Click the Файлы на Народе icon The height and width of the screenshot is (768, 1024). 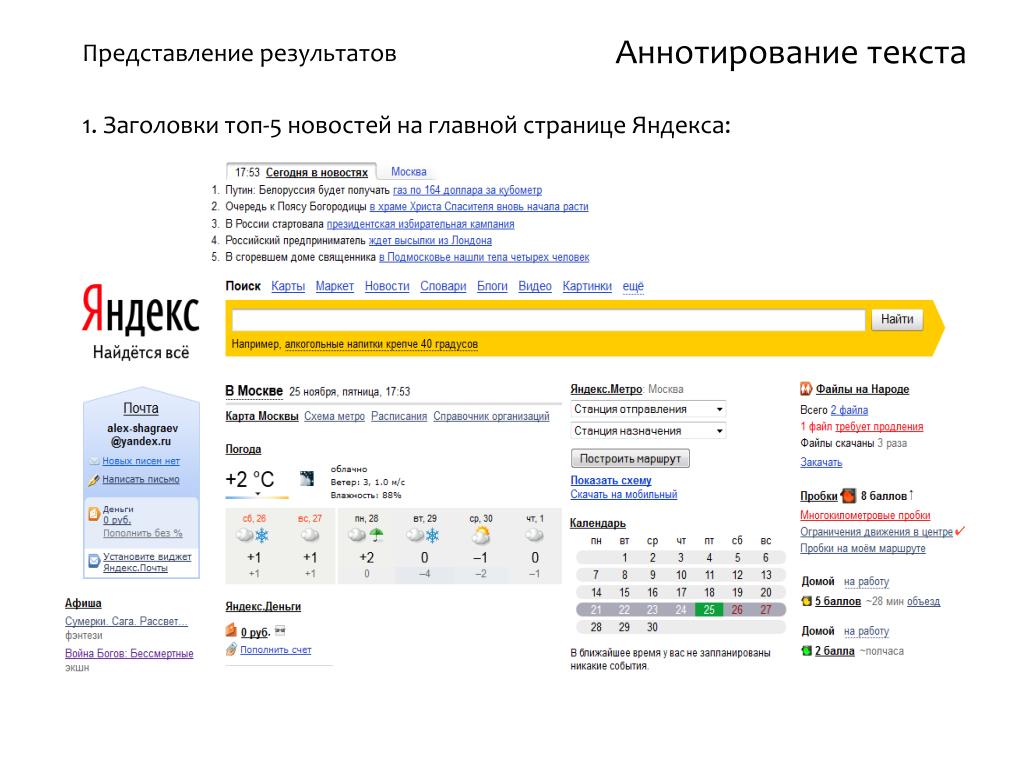tap(806, 389)
